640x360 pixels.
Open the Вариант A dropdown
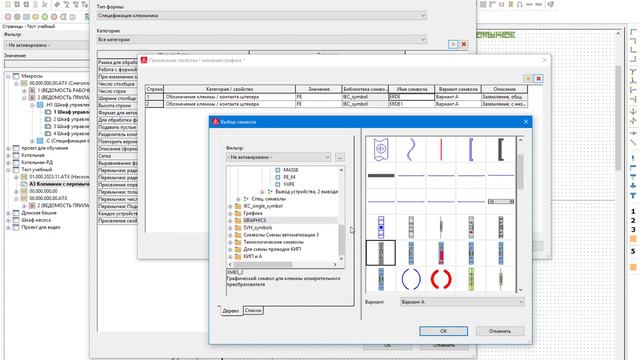coord(462,302)
